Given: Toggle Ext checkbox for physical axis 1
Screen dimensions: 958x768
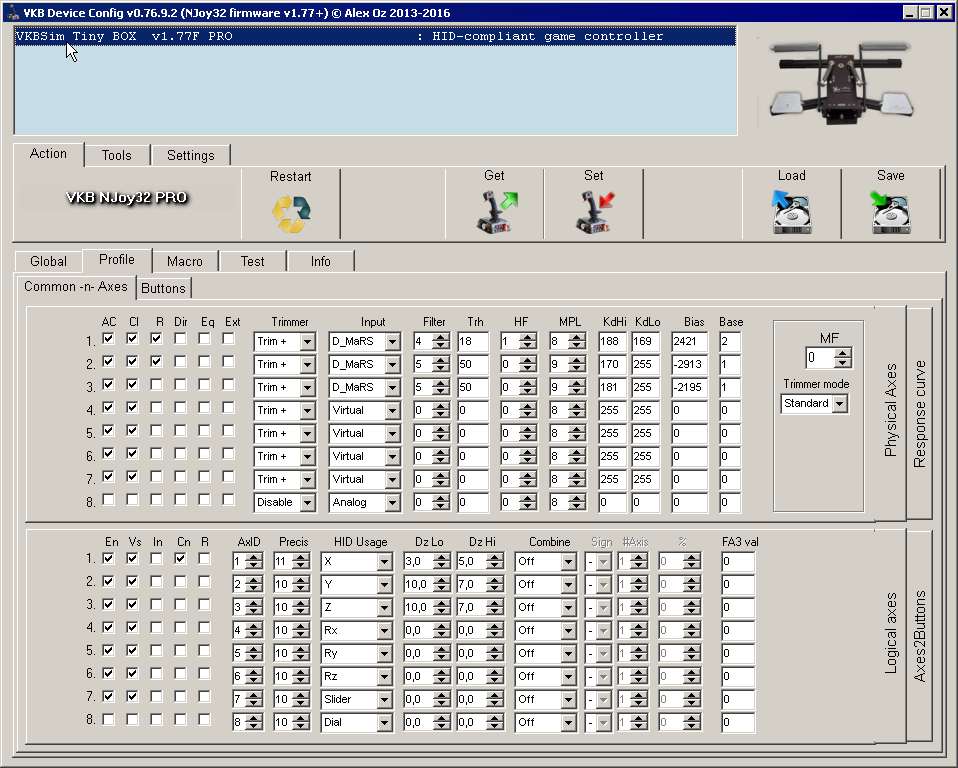Looking at the screenshot, I should (x=229, y=338).
